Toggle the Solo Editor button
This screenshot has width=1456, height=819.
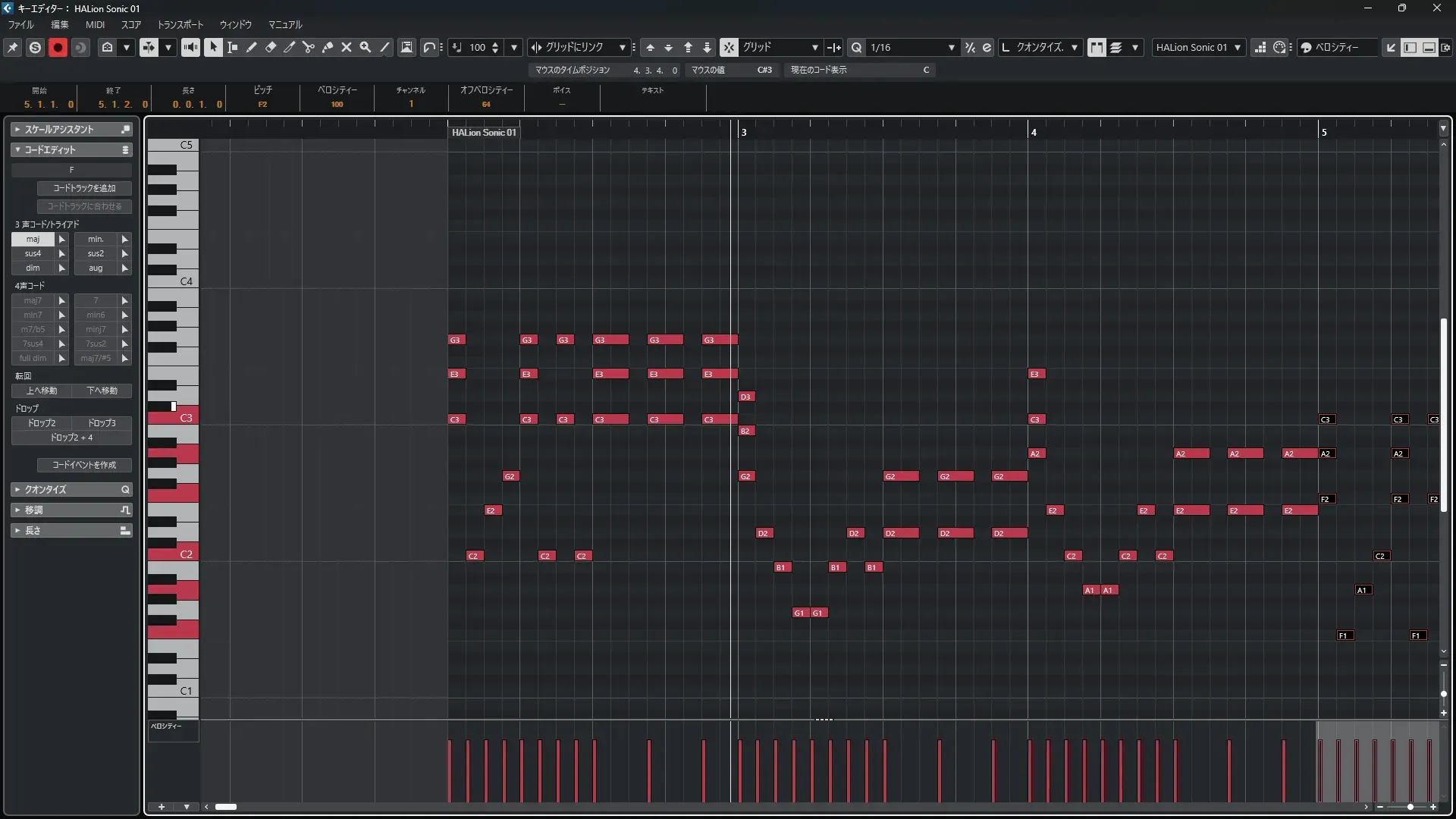(35, 47)
